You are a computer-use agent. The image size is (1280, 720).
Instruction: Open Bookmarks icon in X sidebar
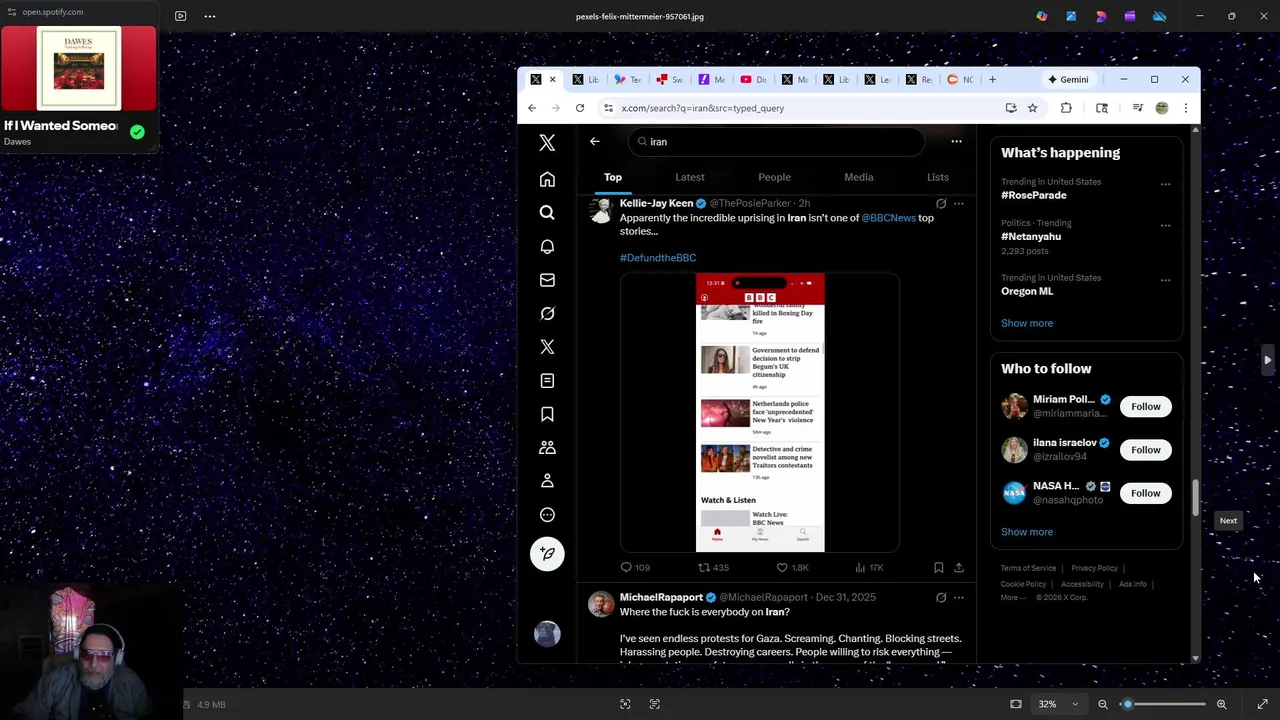pos(547,414)
